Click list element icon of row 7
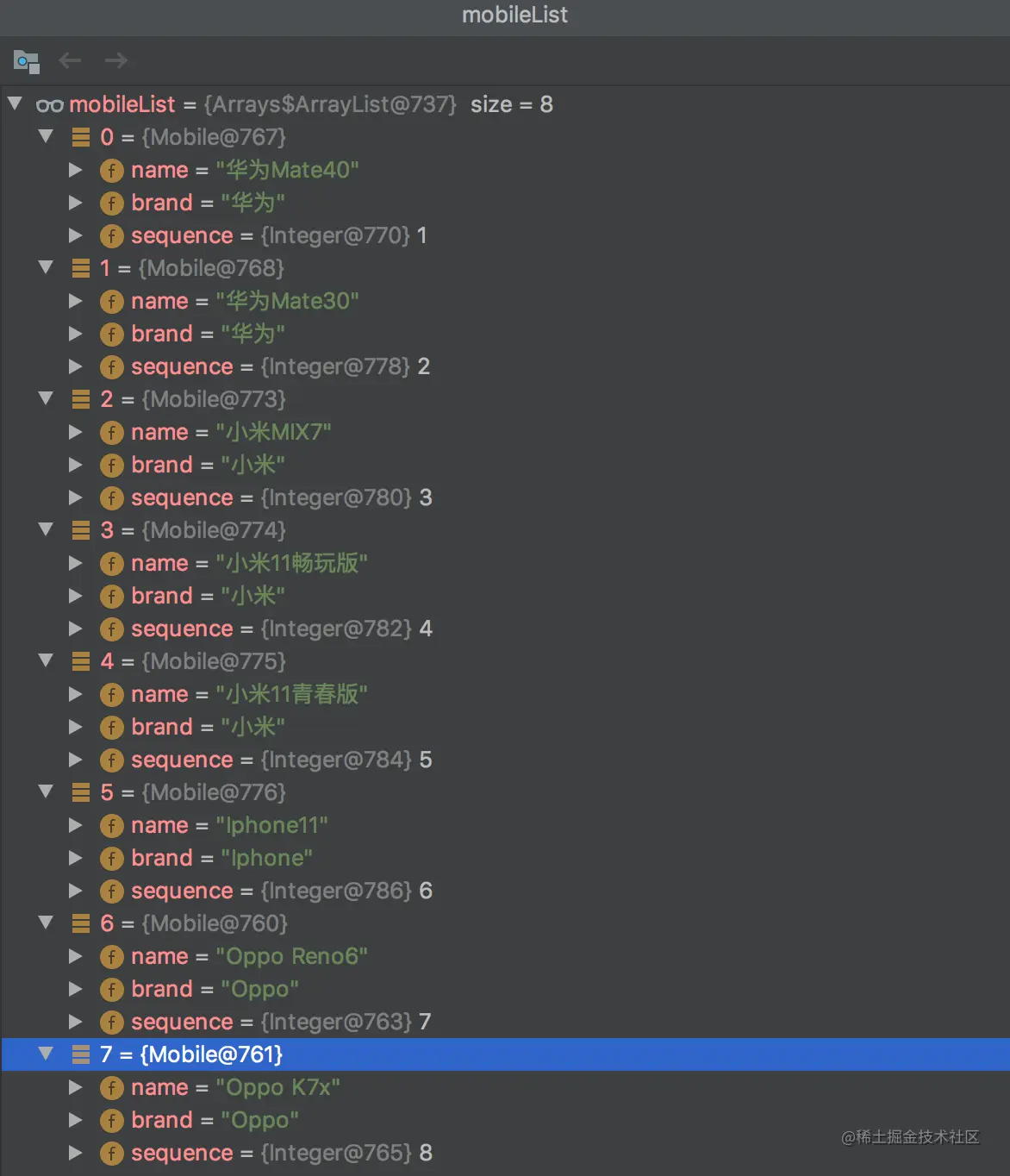1010x1176 pixels. (81, 1054)
